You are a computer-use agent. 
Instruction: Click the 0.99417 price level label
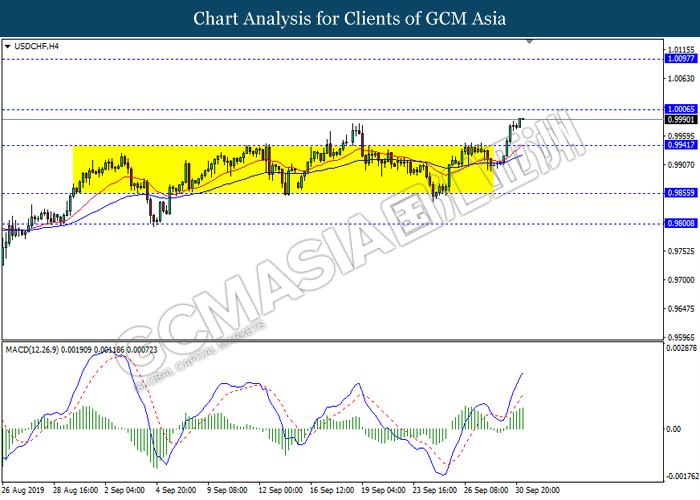click(x=681, y=145)
